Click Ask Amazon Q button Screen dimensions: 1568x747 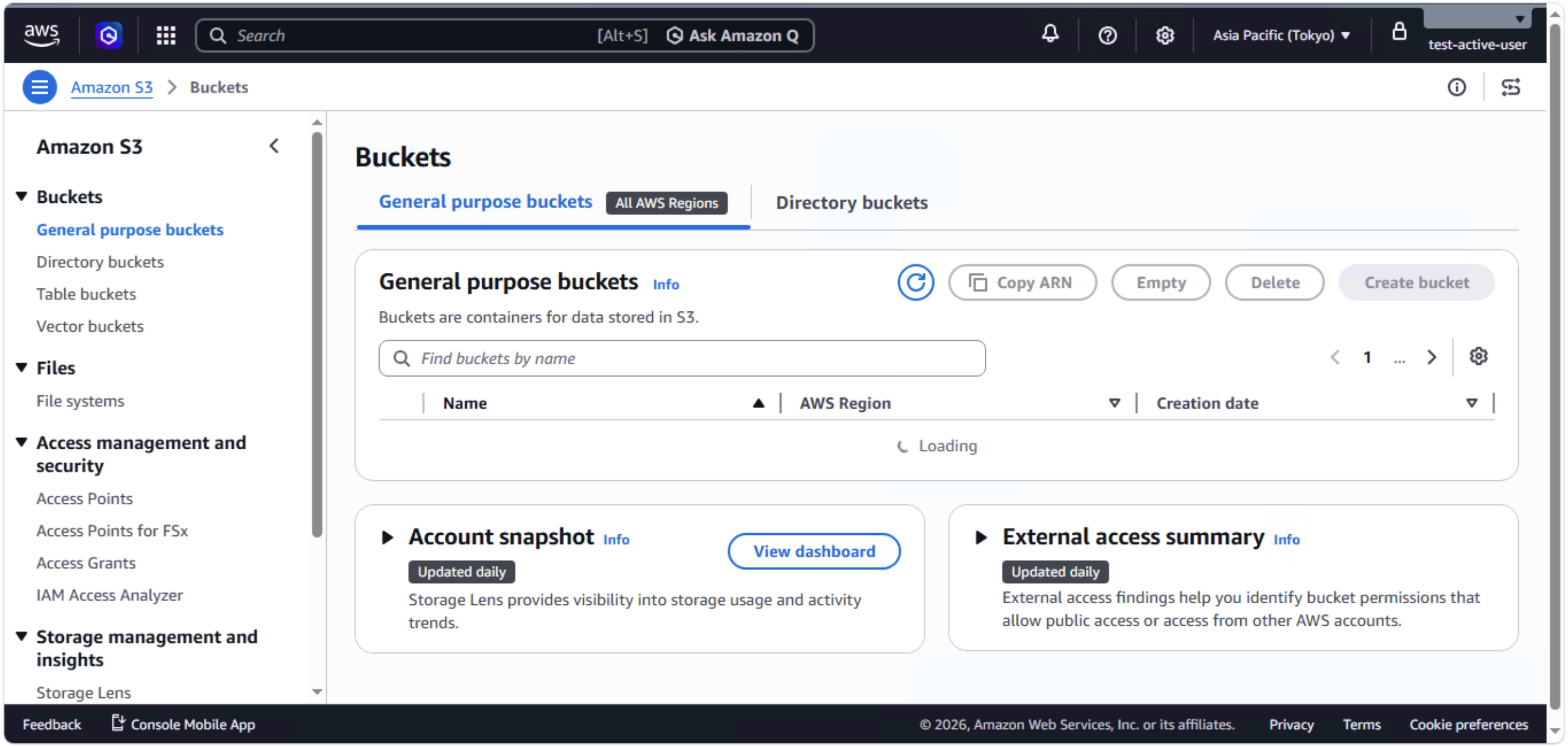[x=732, y=35]
